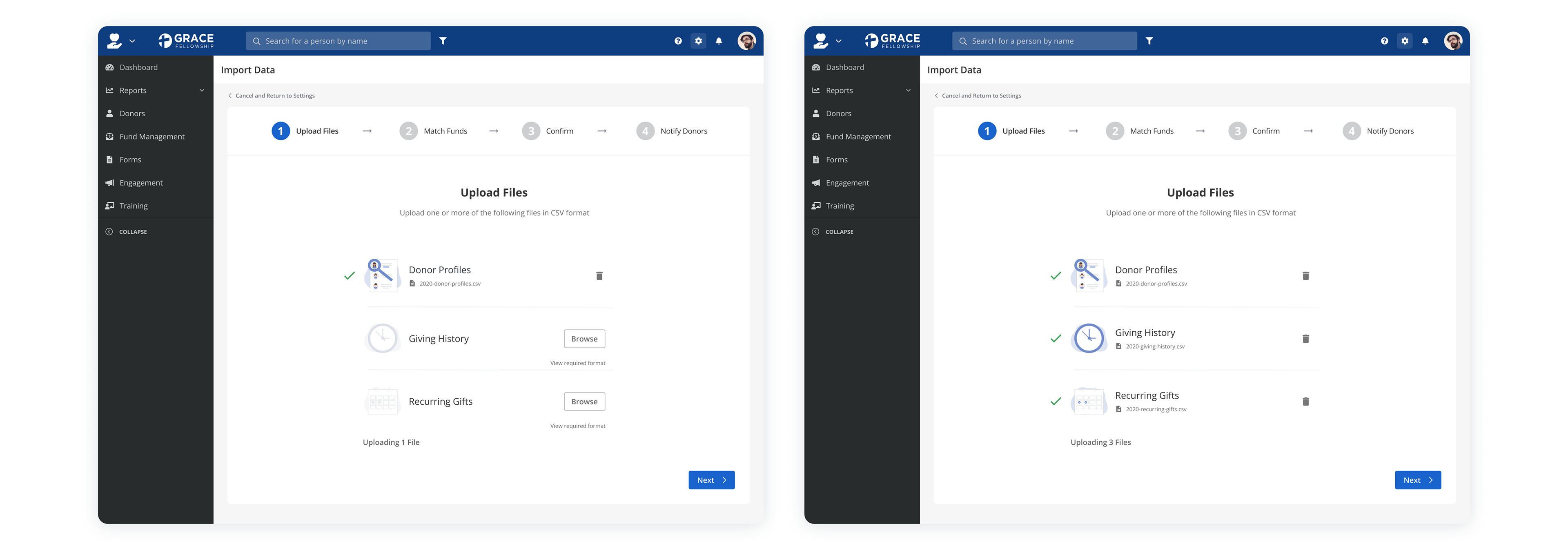Viewport: 1568px width, 550px height.
Task: Open View required format under Giving History
Action: [577, 363]
